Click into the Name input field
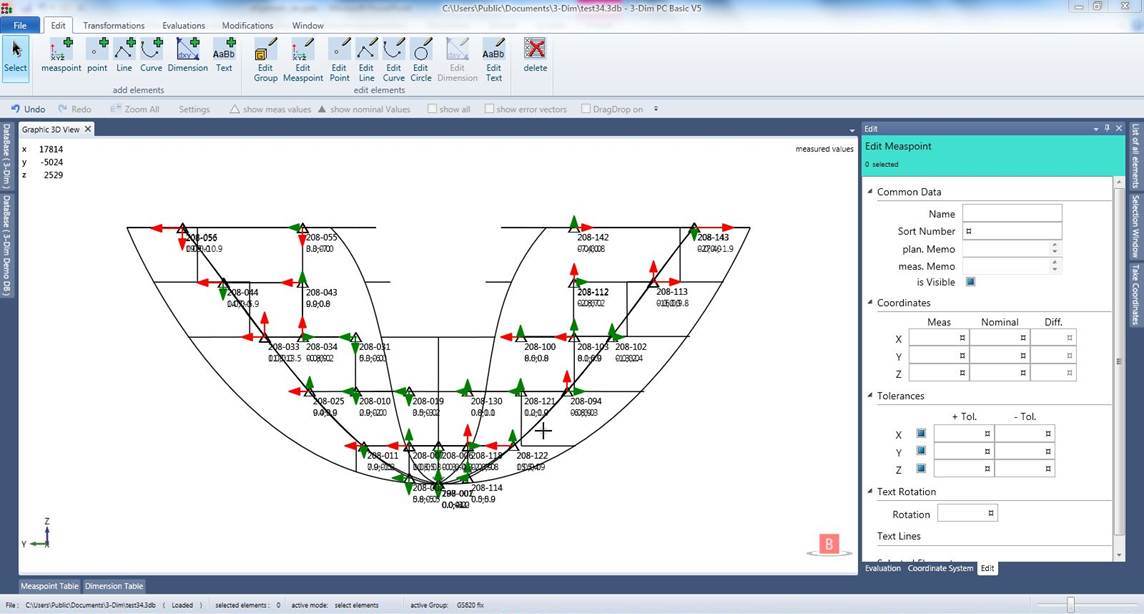 [1011, 213]
